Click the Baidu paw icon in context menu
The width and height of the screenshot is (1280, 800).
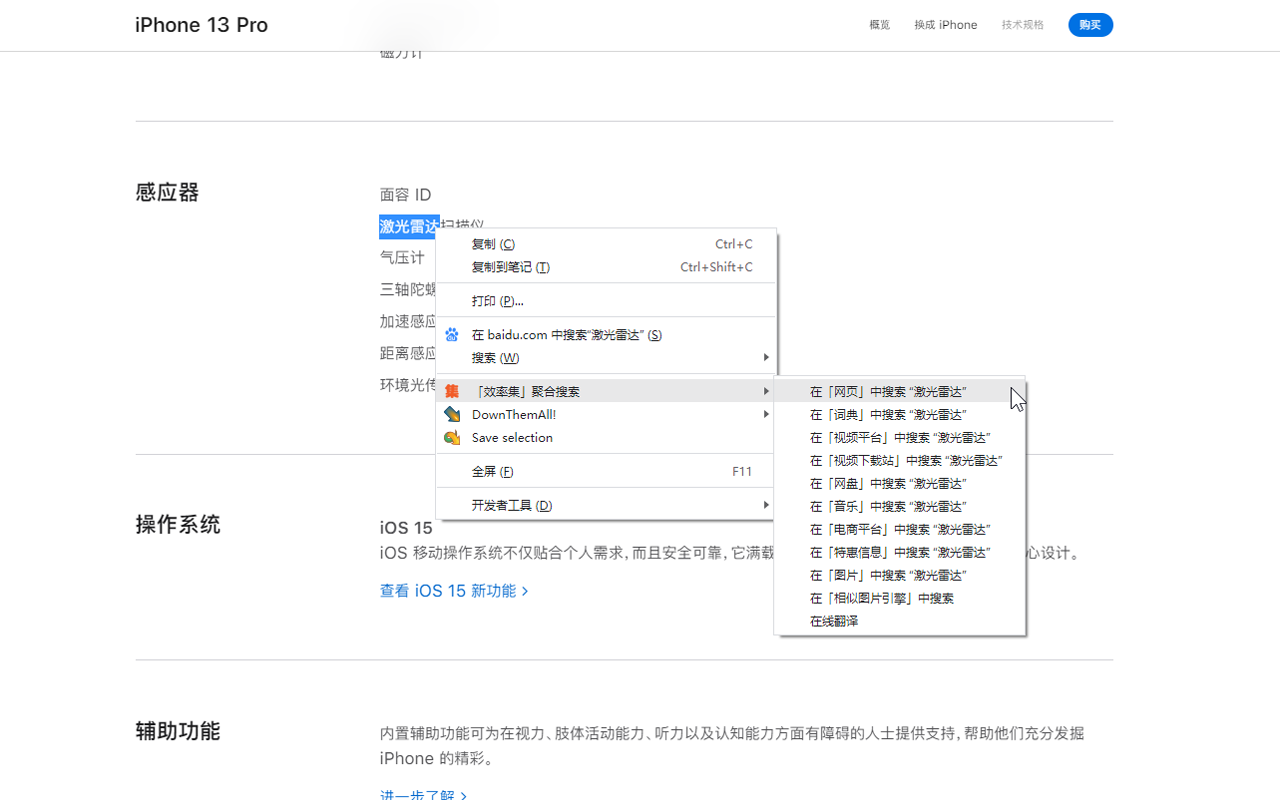(x=452, y=335)
